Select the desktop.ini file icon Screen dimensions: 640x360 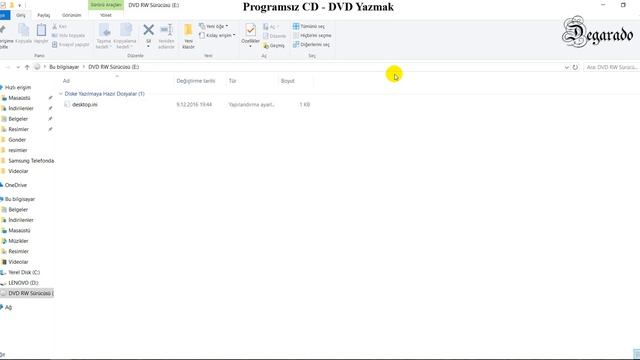[x=67, y=104]
